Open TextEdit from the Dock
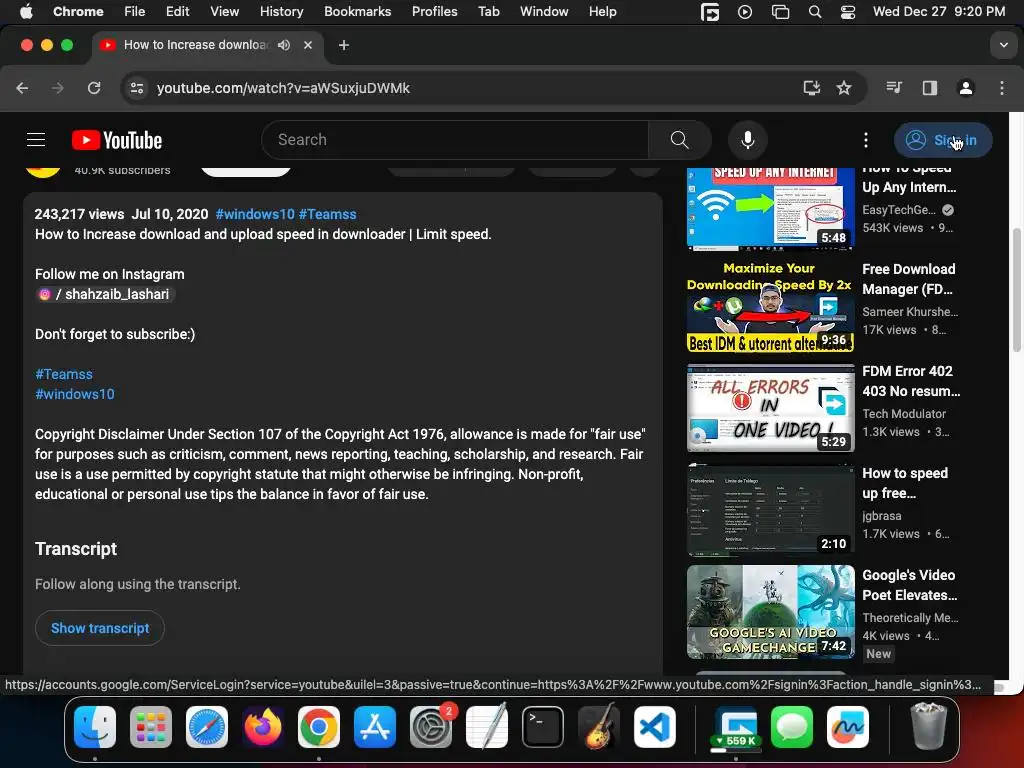The width and height of the screenshot is (1024, 768). coord(487,727)
